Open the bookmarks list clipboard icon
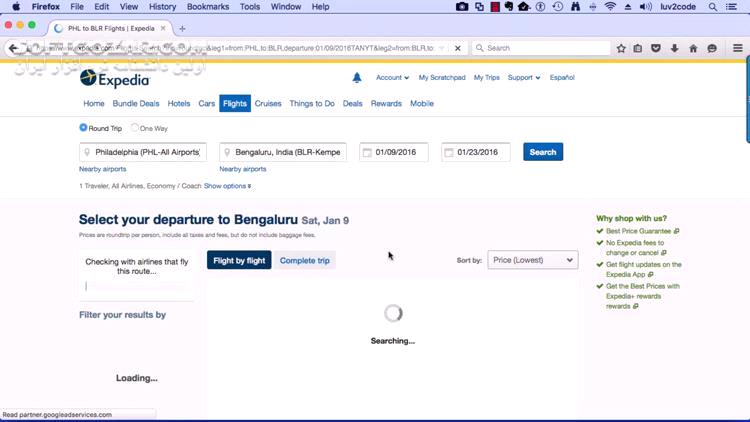 638,48
